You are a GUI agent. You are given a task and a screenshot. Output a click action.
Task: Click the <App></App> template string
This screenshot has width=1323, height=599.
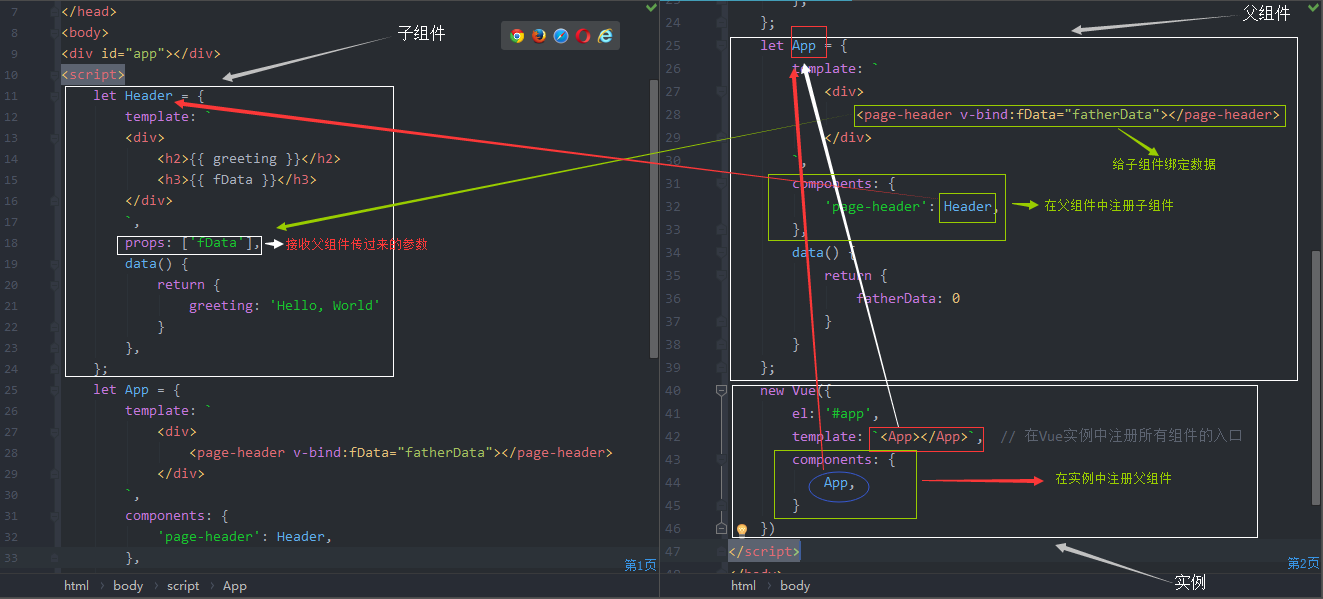tap(925, 437)
